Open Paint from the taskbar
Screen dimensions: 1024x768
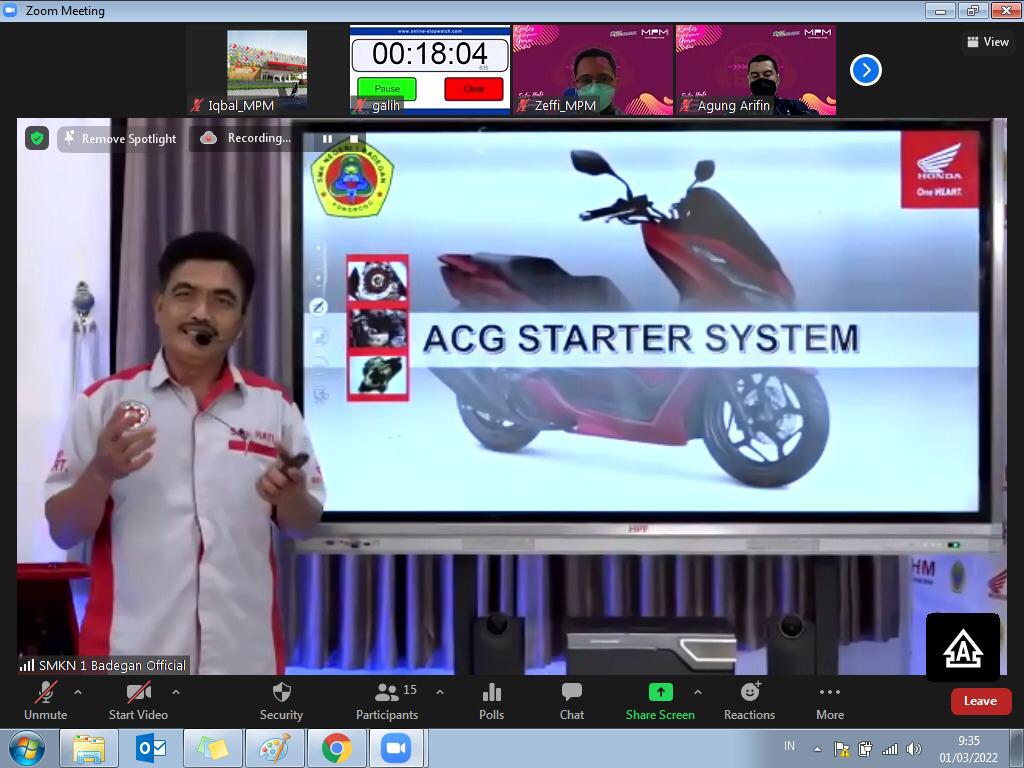(275, 748)
